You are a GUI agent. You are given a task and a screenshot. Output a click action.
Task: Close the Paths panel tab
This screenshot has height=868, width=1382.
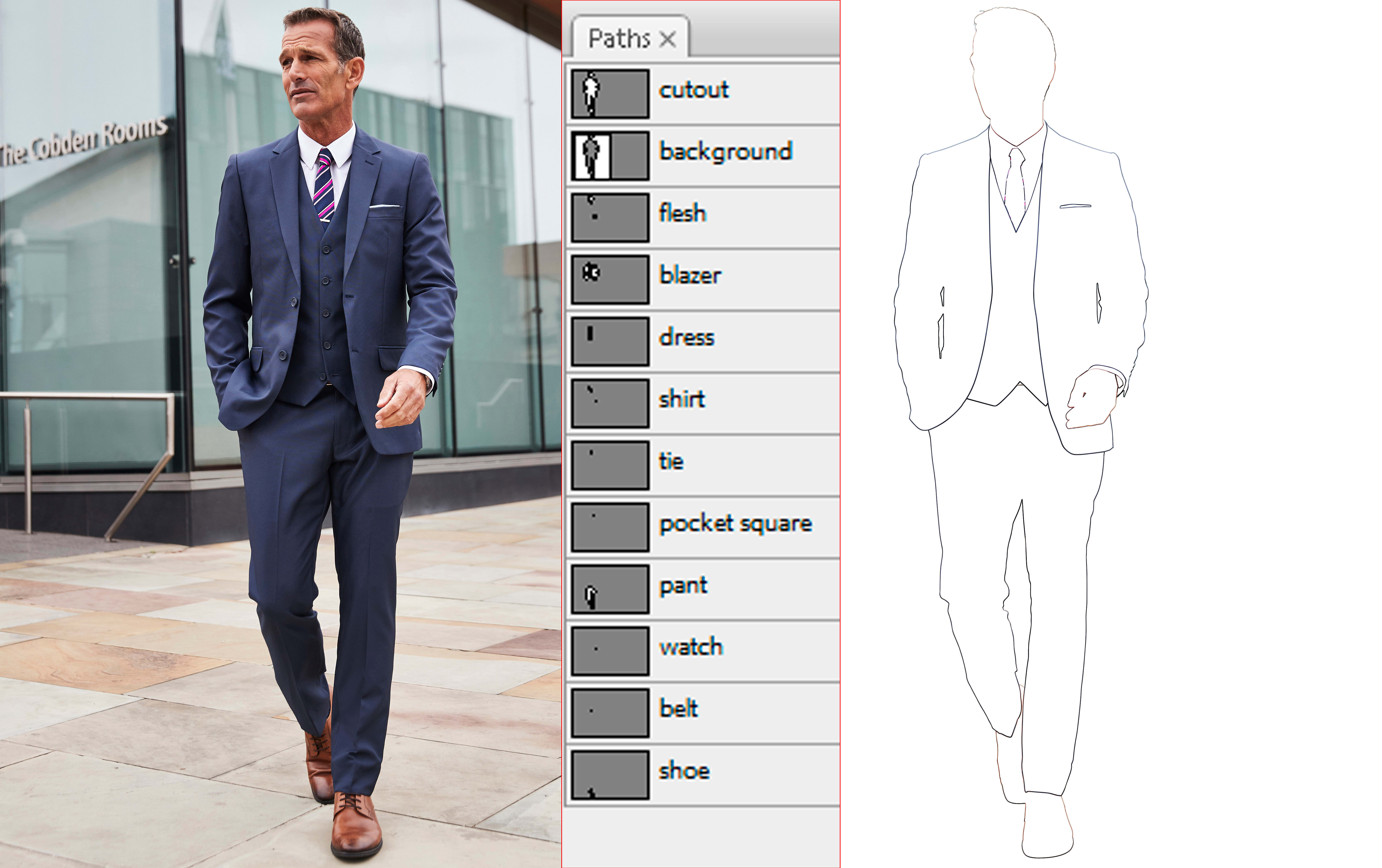668,40
